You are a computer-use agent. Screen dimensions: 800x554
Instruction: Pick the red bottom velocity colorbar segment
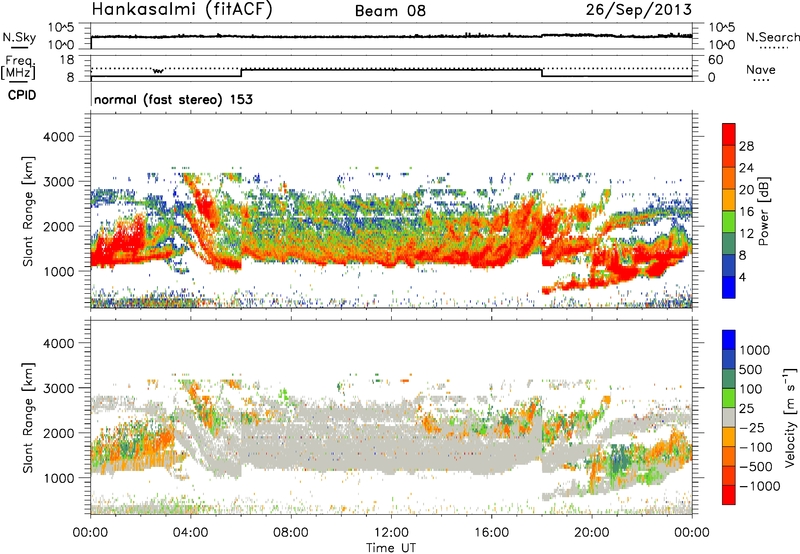729,495
